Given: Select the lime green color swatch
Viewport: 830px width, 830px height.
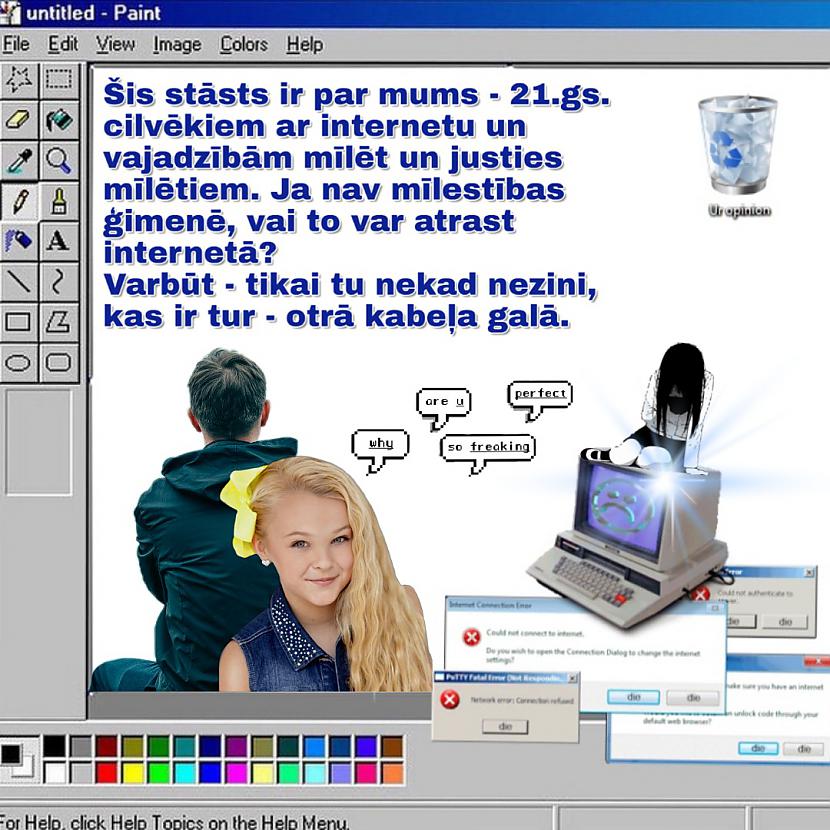Looking at the screenshot, I should pos(158,773).
